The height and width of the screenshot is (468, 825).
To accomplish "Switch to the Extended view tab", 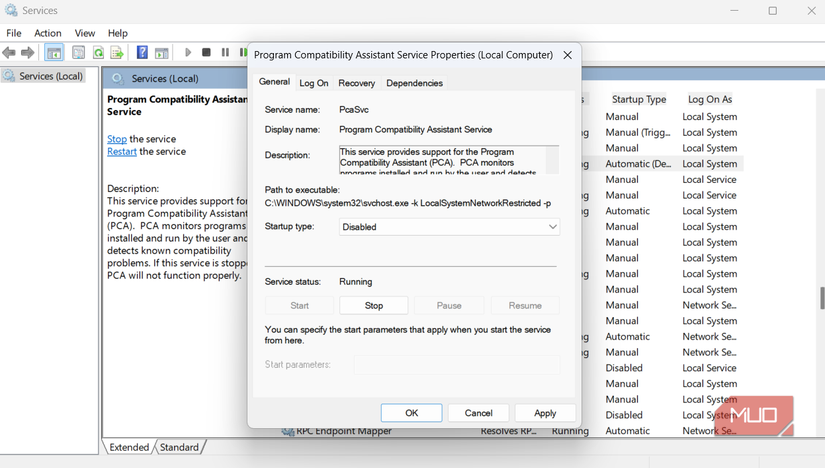I will (129, 447).
